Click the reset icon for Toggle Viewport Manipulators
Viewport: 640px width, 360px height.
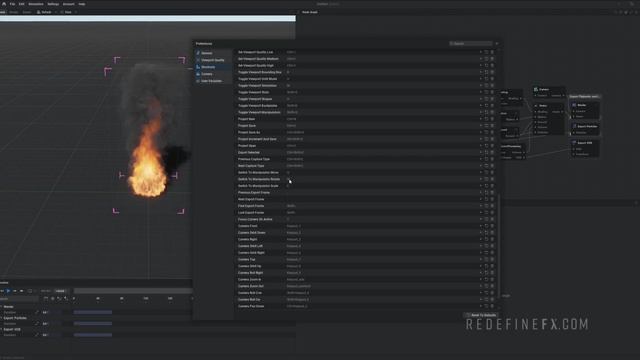point(487,112)
